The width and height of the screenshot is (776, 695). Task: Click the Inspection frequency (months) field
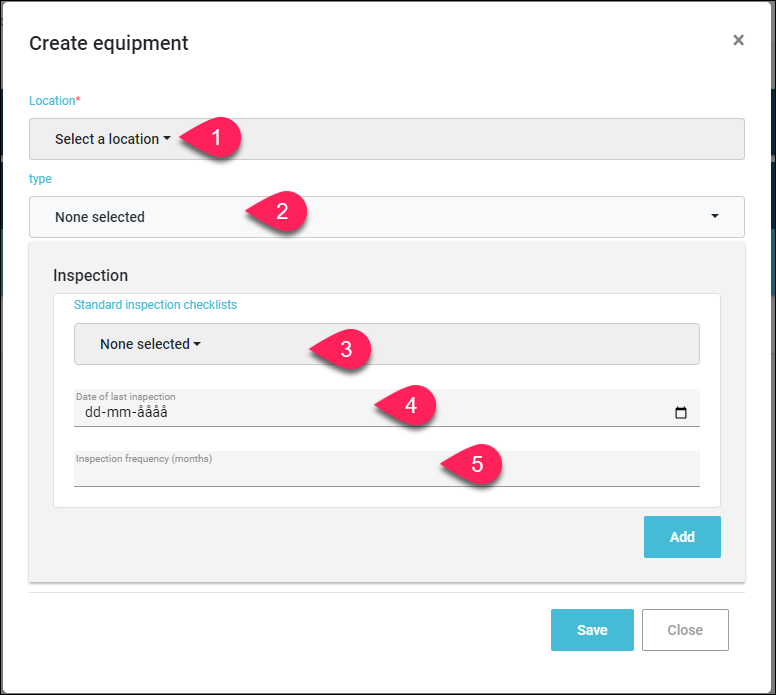pyautogui.click(x=387, y=469)
